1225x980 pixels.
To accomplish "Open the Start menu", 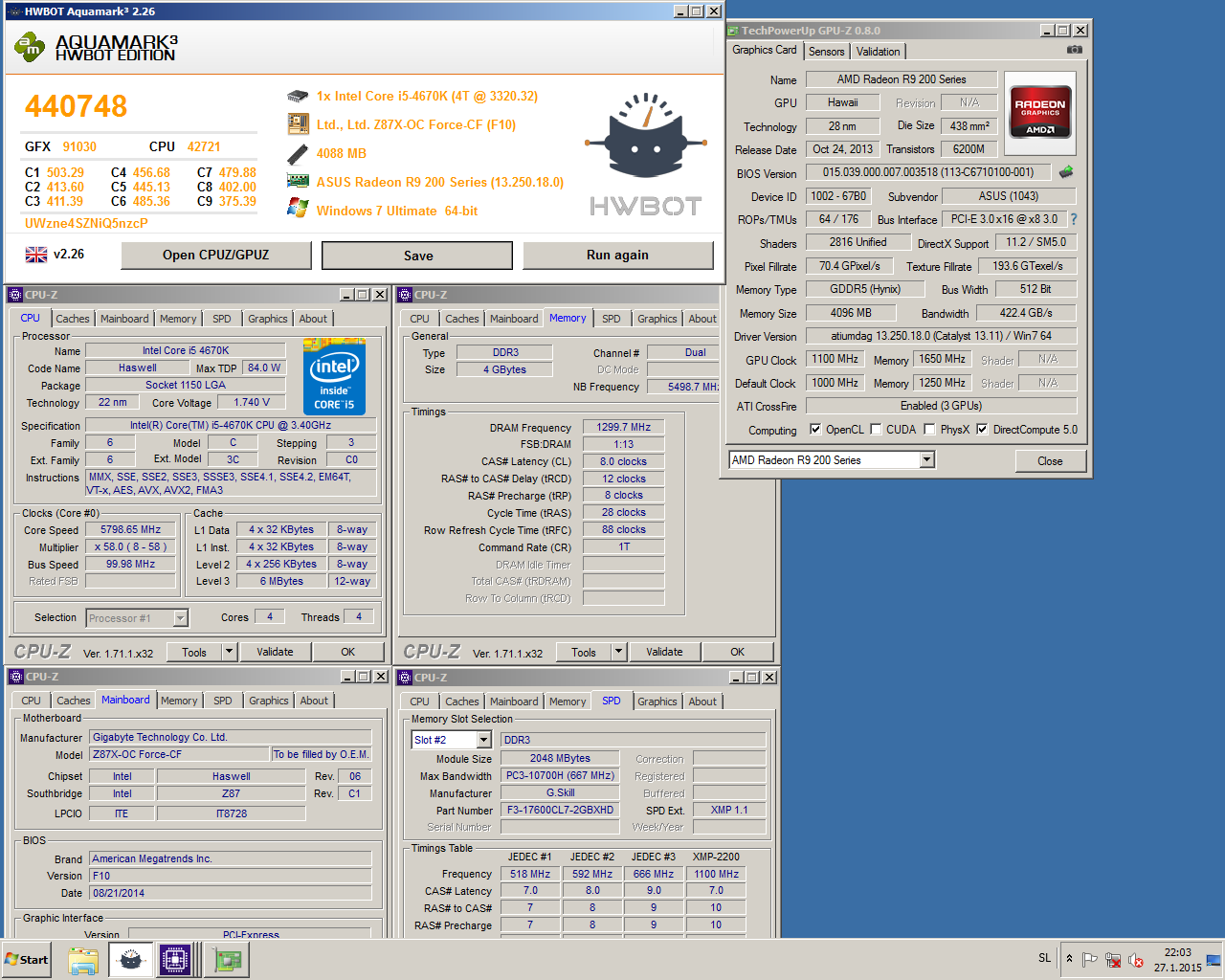I will (x=27, y=960).
